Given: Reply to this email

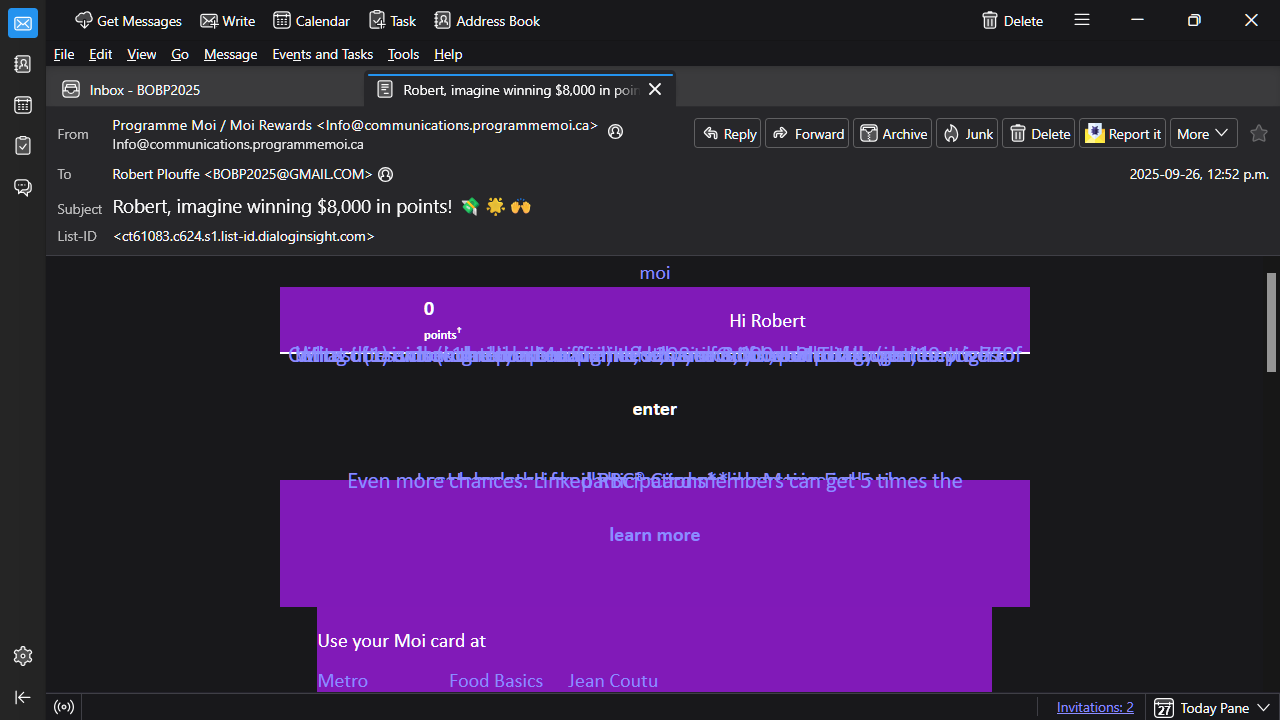Looking at the screenshot, I should (x=728, y=134).
